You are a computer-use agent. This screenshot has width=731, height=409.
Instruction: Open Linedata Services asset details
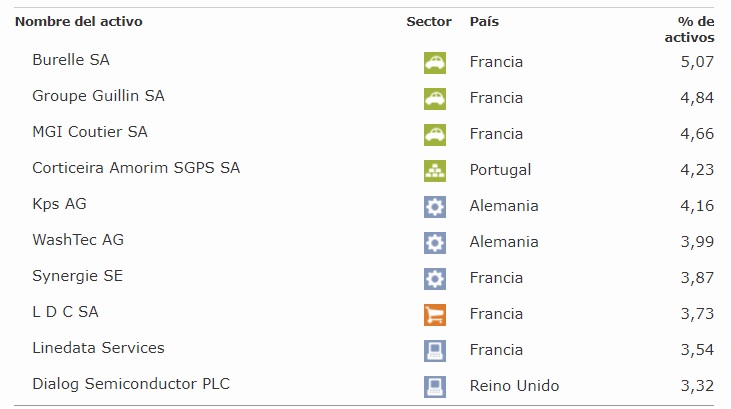[98, 348]
